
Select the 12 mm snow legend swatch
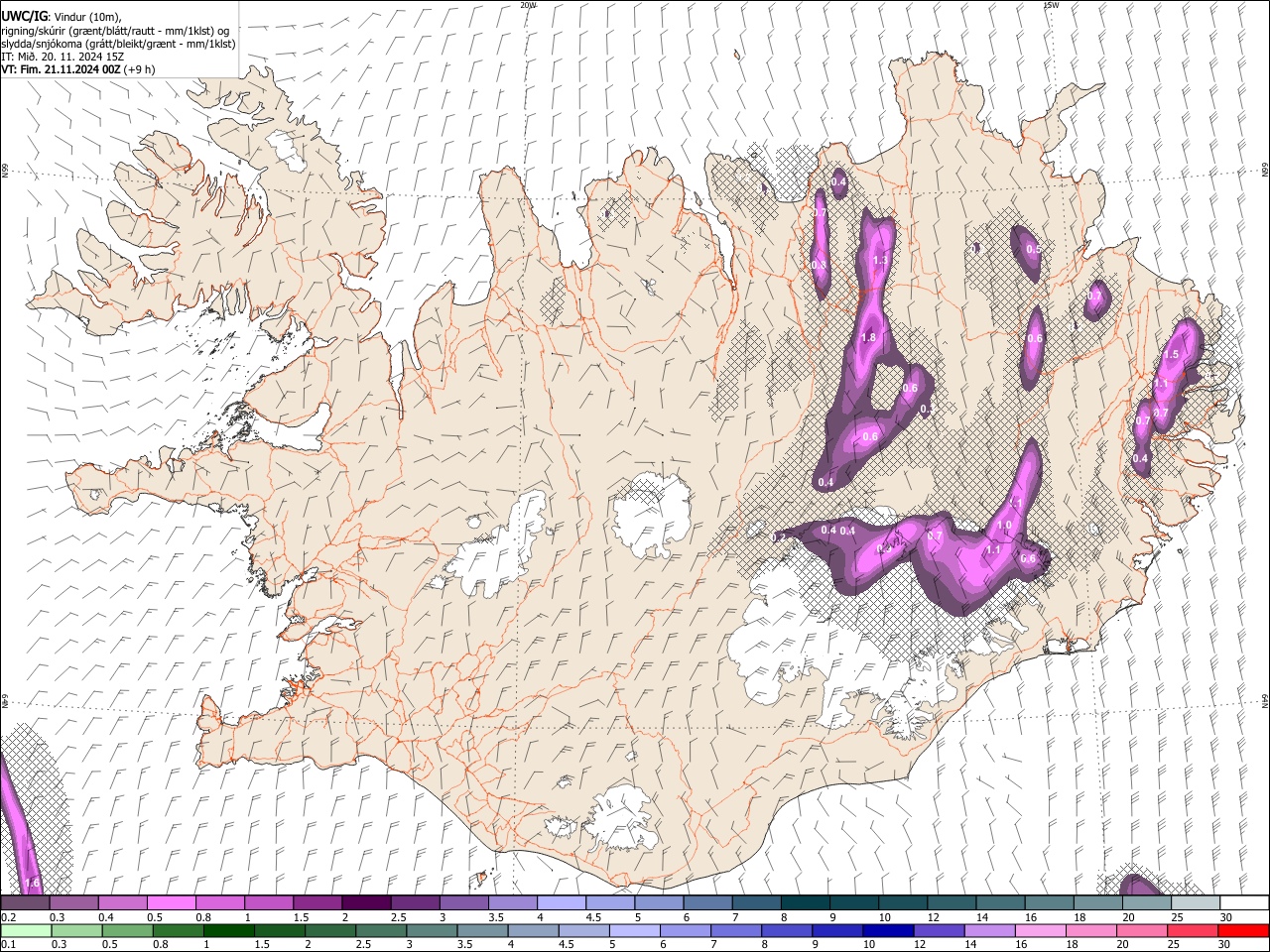point(952,902)
